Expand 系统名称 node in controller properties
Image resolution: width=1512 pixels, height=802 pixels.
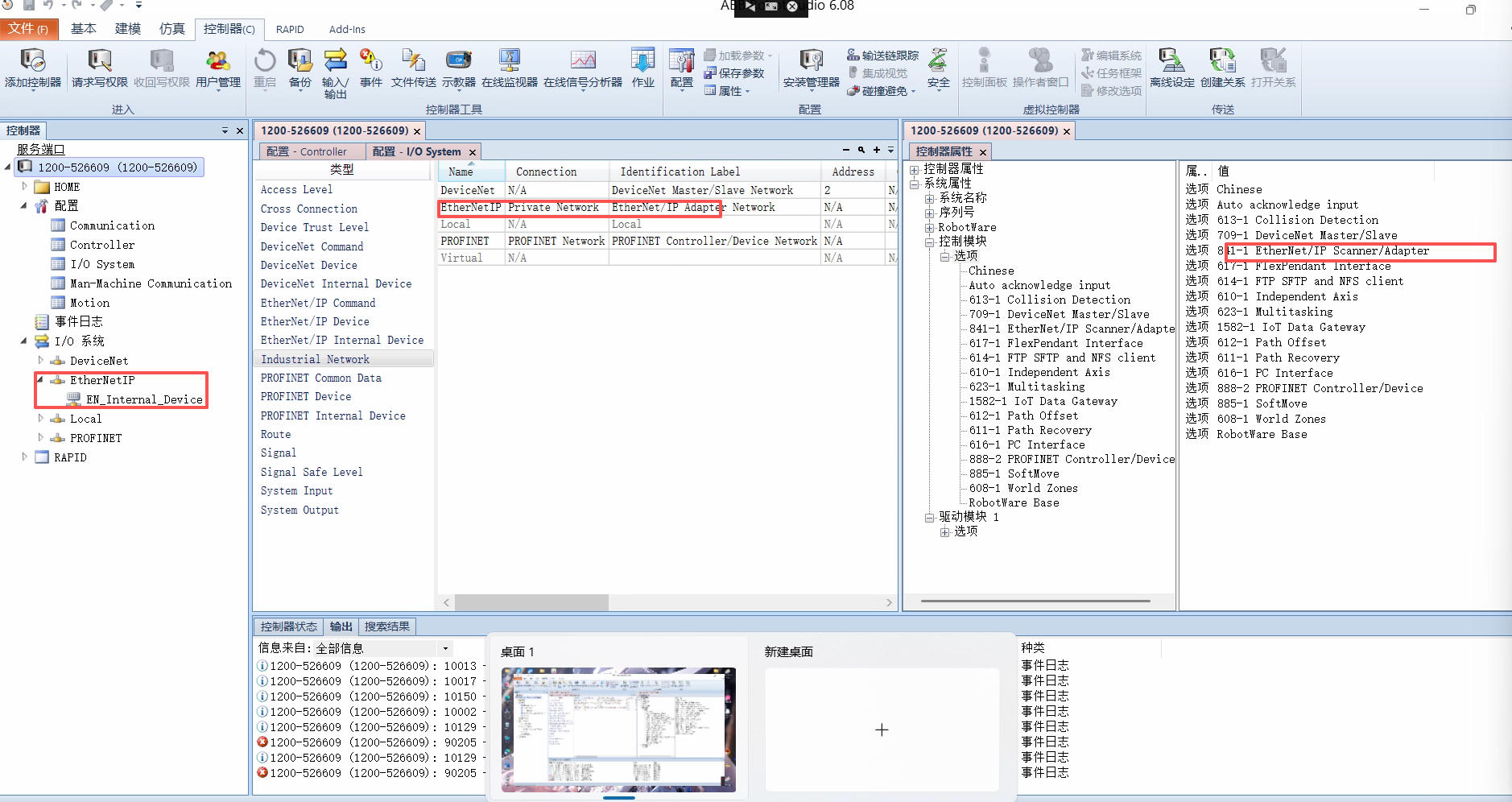pos(930,198)
